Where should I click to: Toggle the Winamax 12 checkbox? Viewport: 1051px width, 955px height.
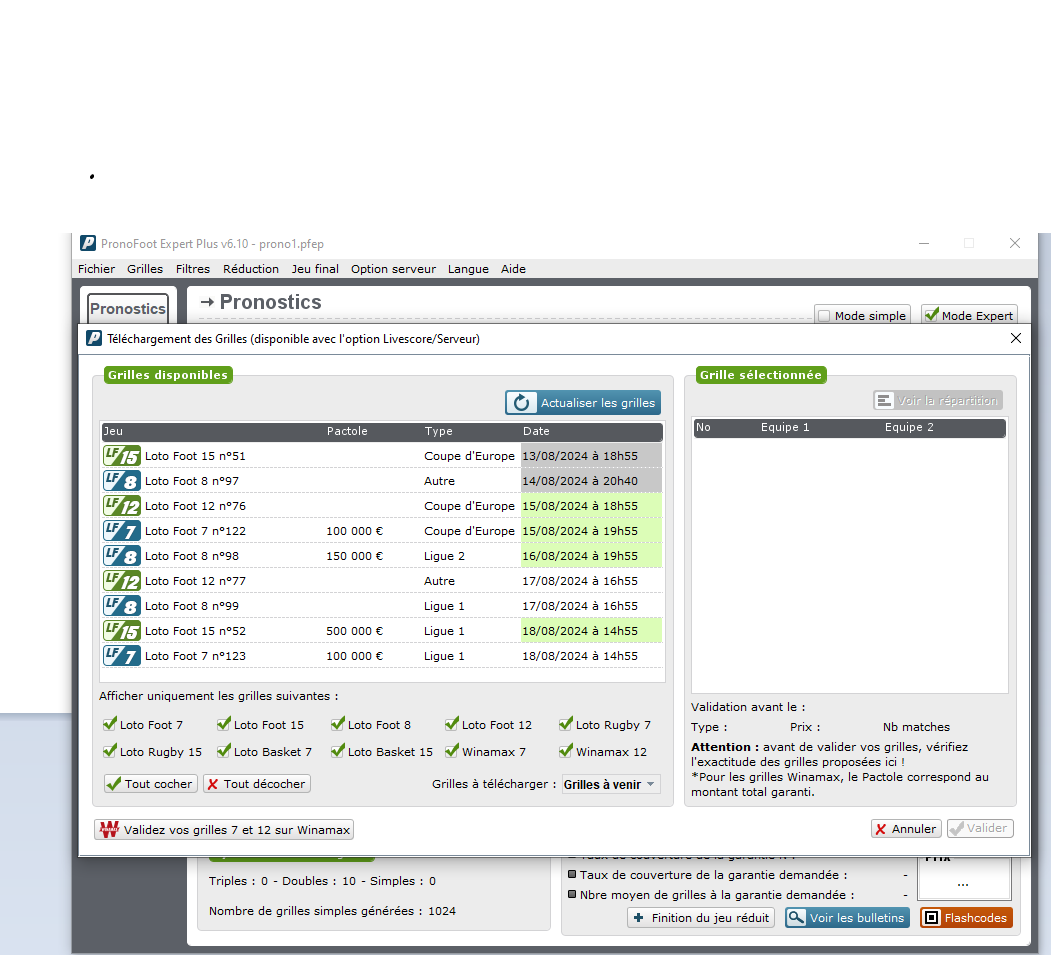[566, 751]
